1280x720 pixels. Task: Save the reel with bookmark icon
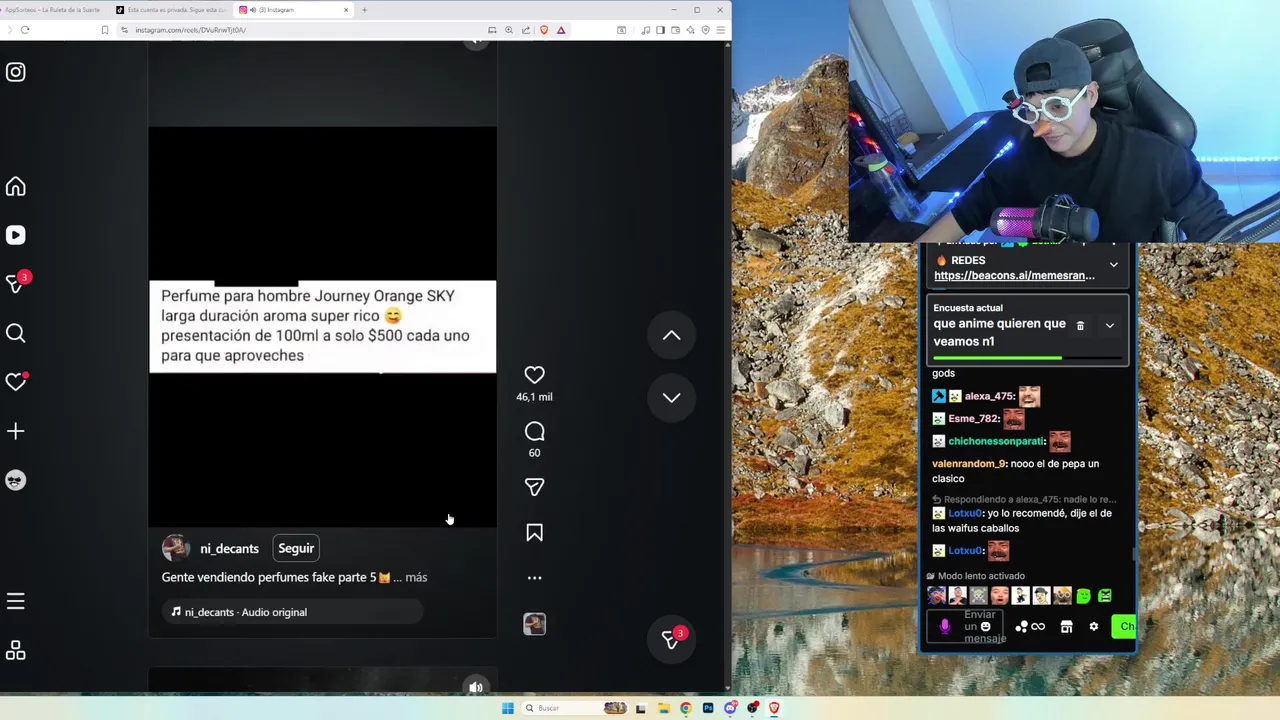pyautogui.click(x=534, y=533)
